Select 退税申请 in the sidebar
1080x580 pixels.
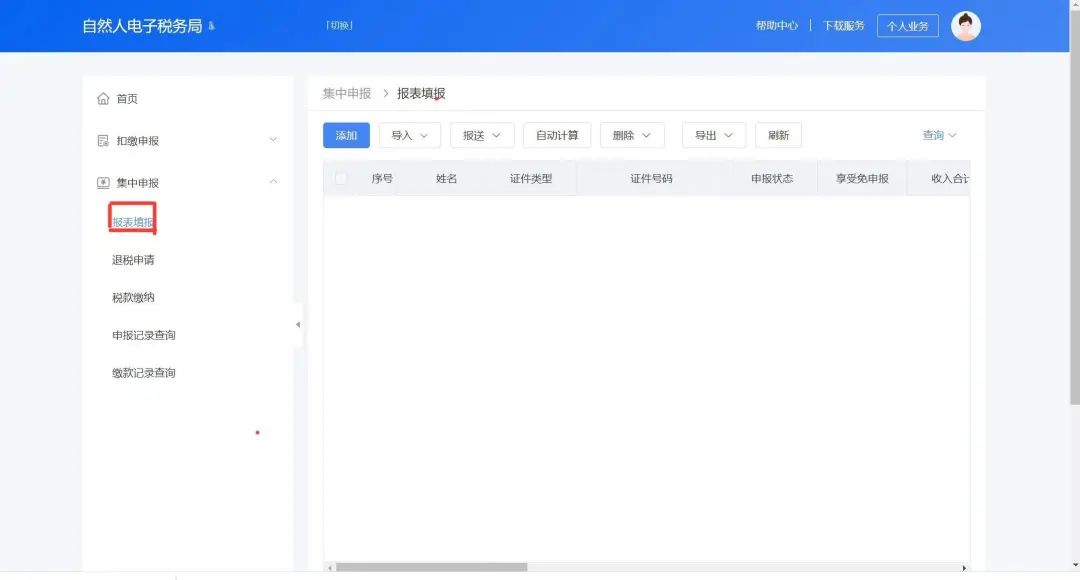(x=133, y=260)
